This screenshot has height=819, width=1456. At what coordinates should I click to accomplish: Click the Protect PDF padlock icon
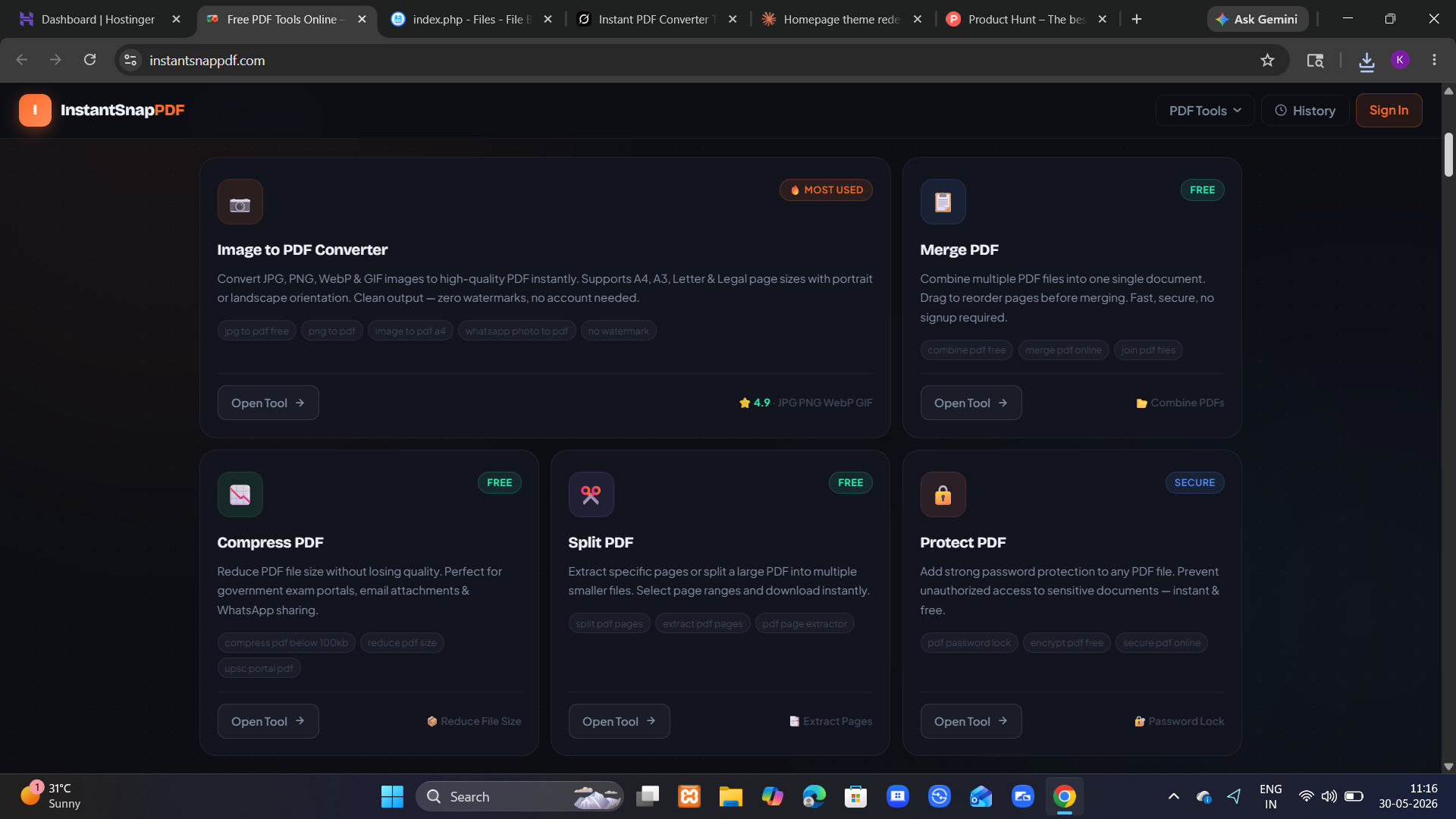tap(943, 494)
